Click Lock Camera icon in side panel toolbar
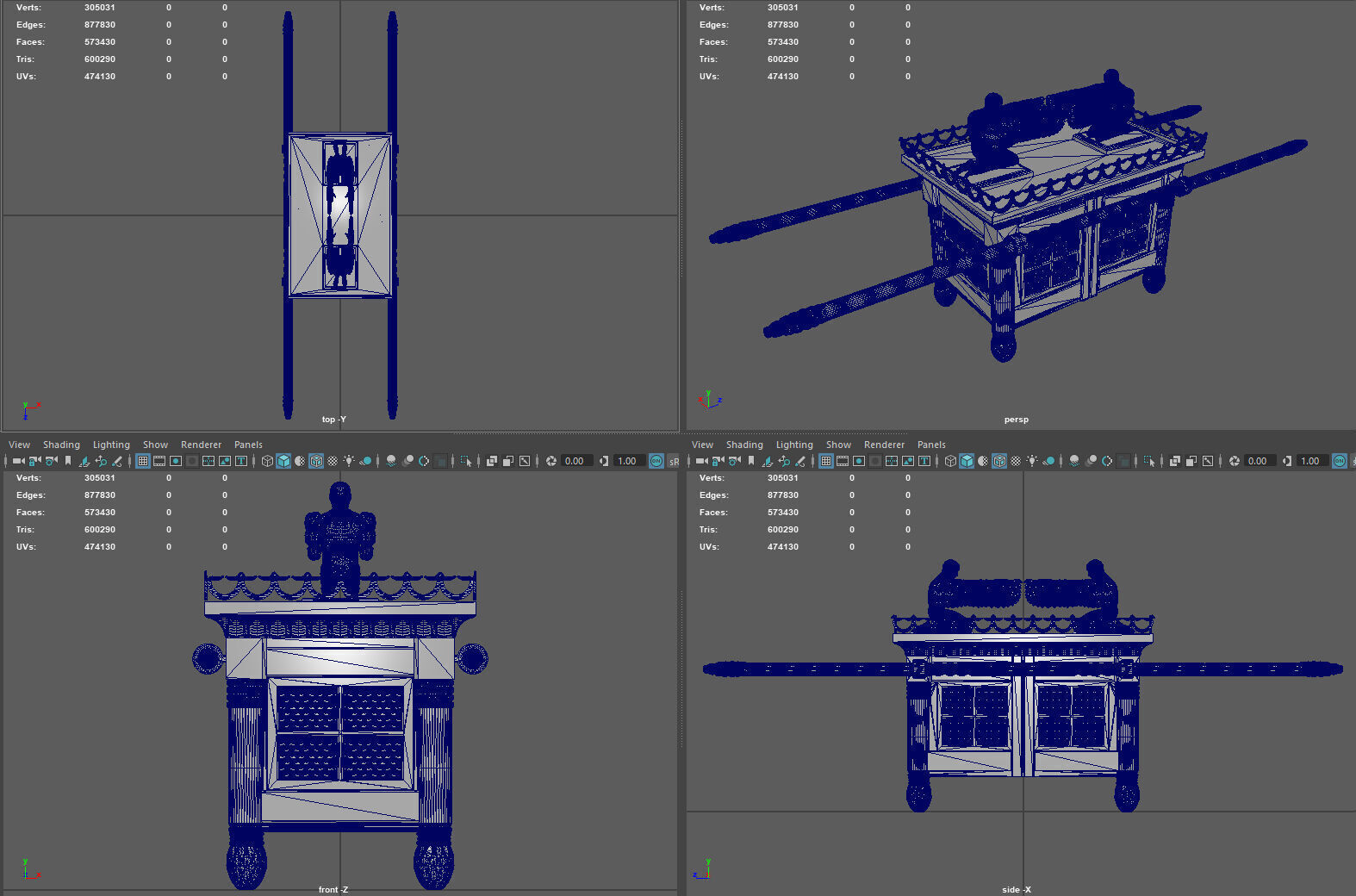The height and width of the screenshot is (896, 1356). 718,461
